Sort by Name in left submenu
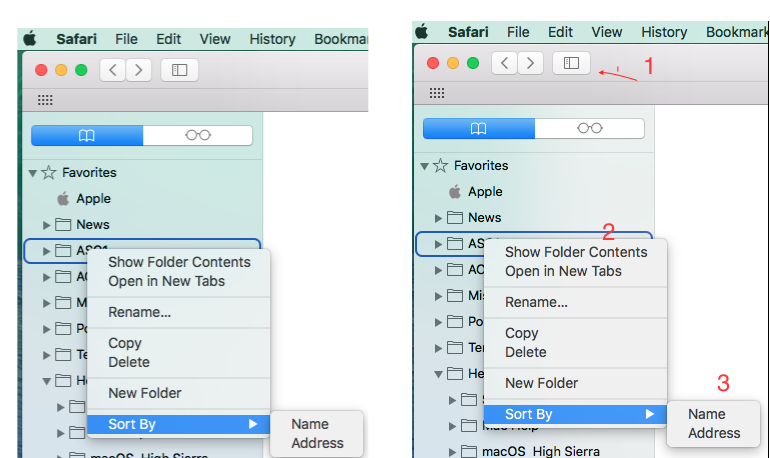The image size is (770, 458). coord(317,424)
